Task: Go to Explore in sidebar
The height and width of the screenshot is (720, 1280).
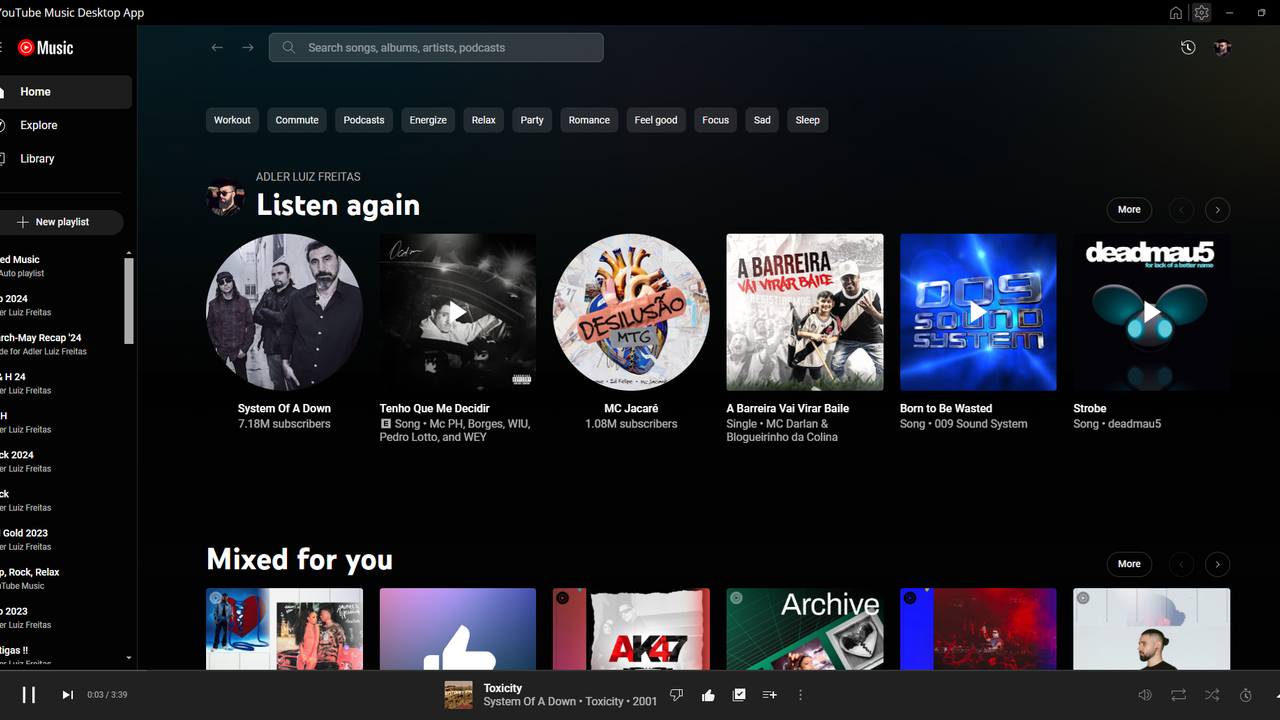Action: coord(39,125)
